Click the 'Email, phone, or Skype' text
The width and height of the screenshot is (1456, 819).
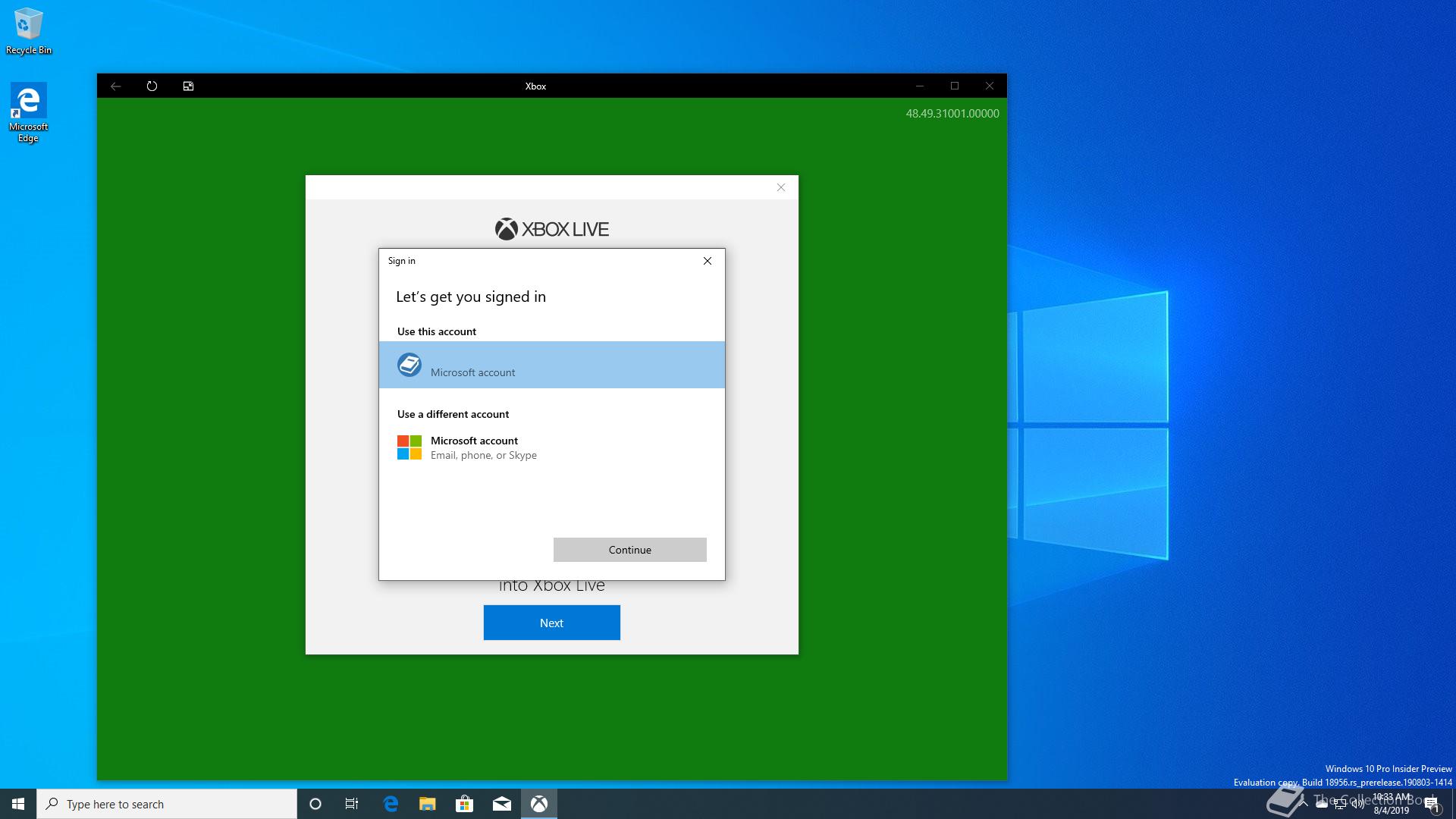[x=484, y=455]
